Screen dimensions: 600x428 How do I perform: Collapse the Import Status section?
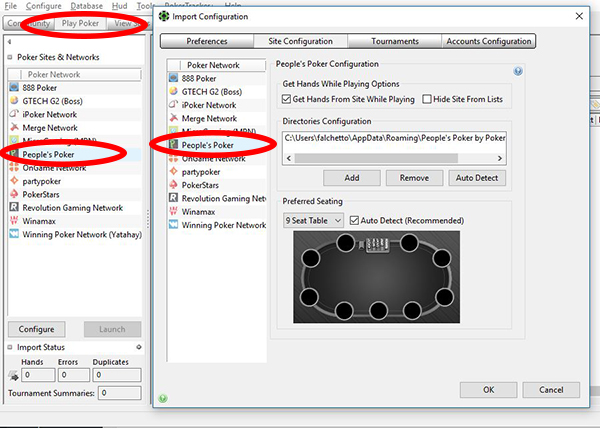[10, 347]
